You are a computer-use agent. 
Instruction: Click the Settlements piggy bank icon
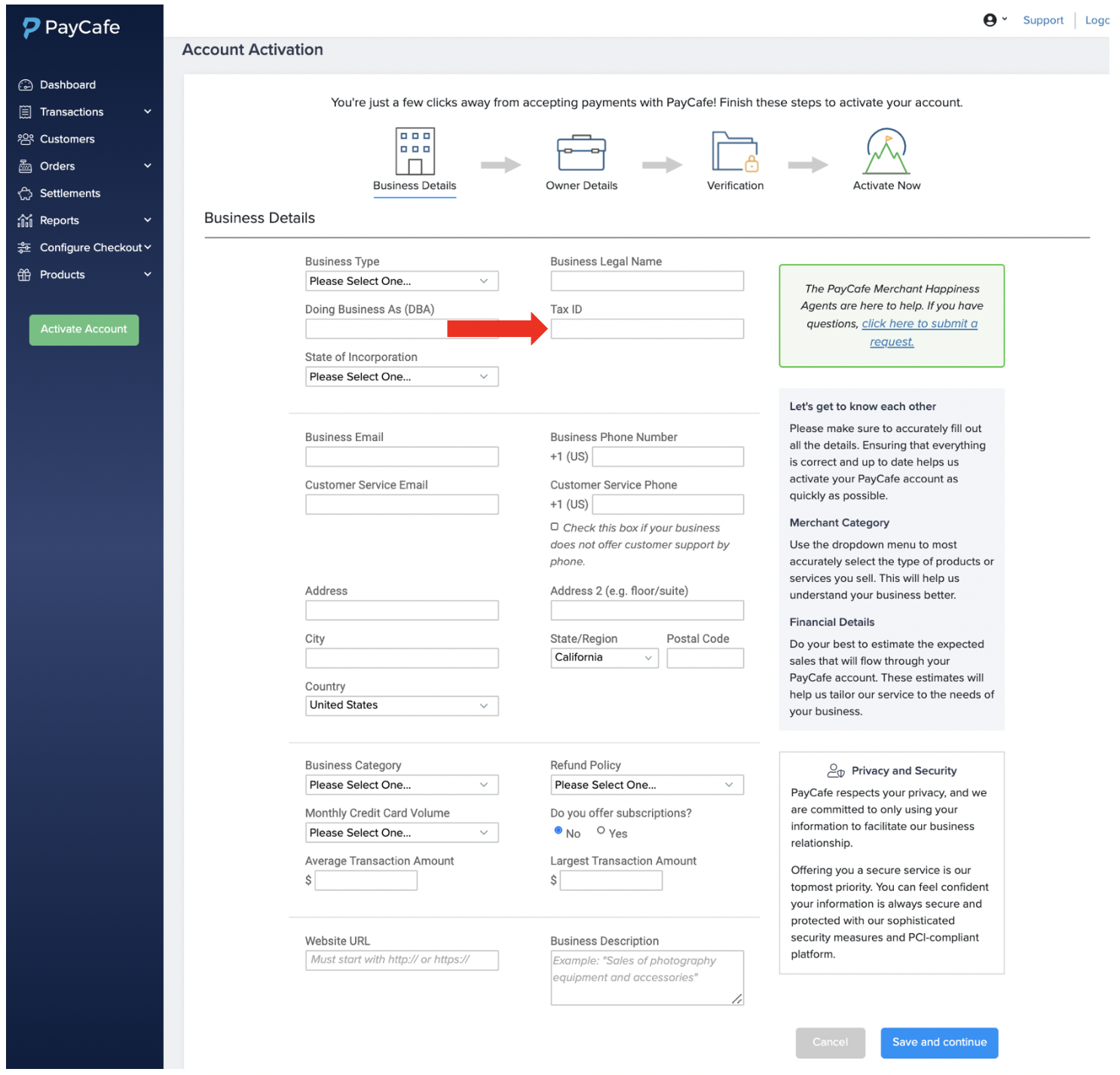(x=26, y=194)
